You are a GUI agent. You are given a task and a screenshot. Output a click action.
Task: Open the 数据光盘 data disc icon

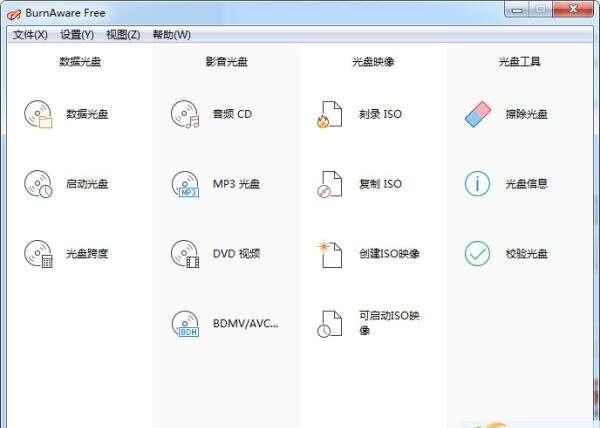pyautogui.click(x=38, y=114)
